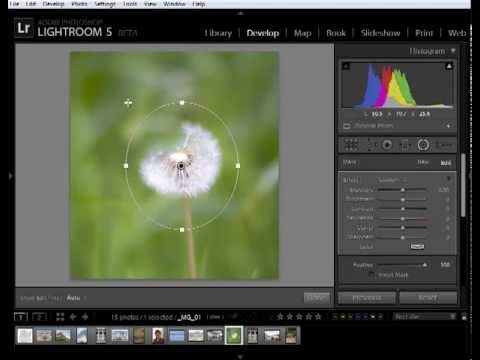
Task: Select the Crop Overlay tool icon
Action: coord(351,145)
